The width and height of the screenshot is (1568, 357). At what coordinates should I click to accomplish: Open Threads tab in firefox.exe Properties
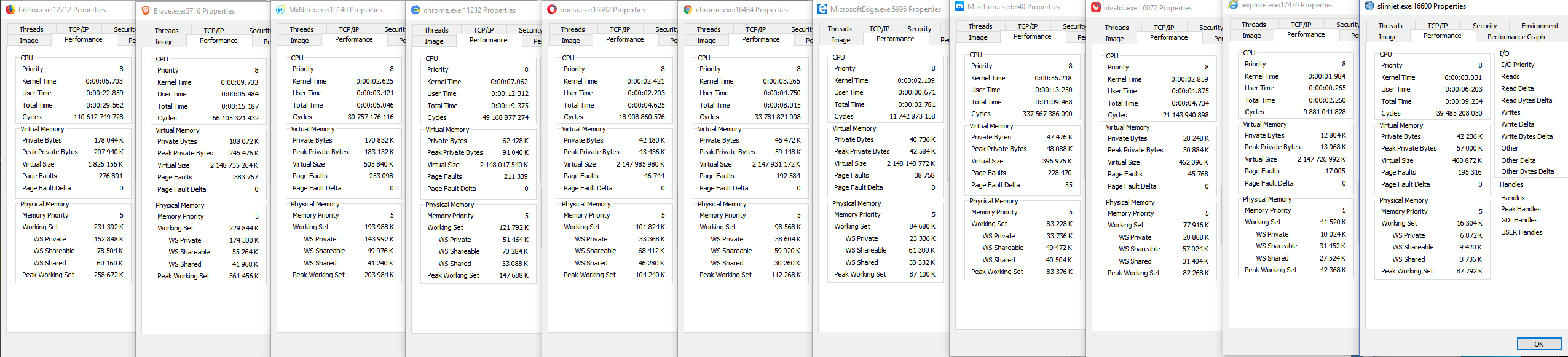pyautogui.click(x=31, y=29)
